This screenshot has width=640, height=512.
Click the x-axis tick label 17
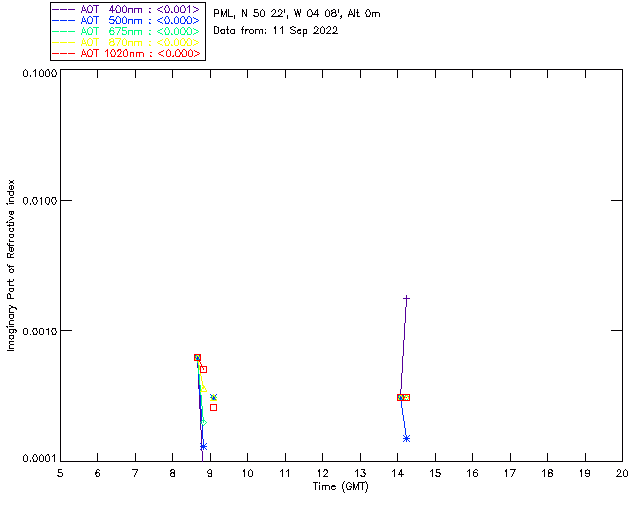[x=510, y=473]
